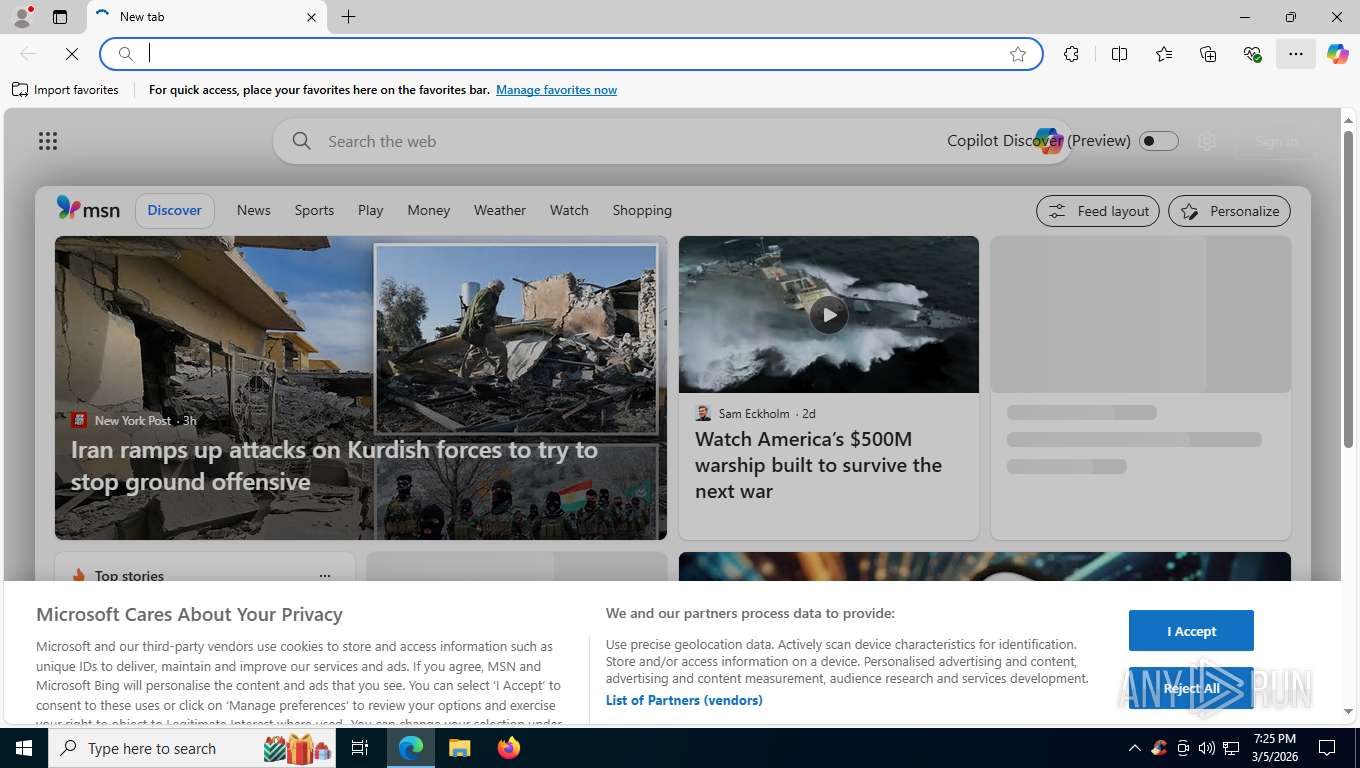The image size is (1360, 768).
Task: Switch to the Play tab
Action: [370, 210]
